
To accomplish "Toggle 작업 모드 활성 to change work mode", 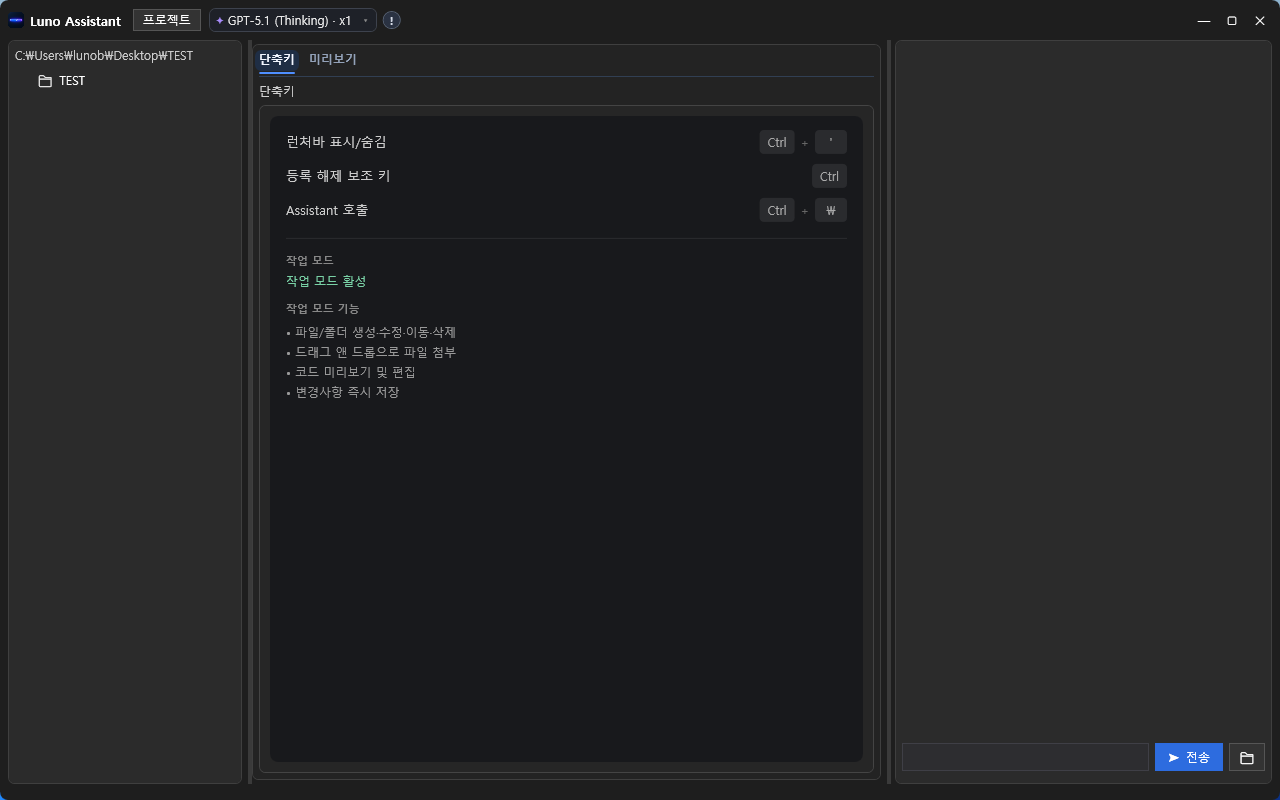I will tap(326, 281).
